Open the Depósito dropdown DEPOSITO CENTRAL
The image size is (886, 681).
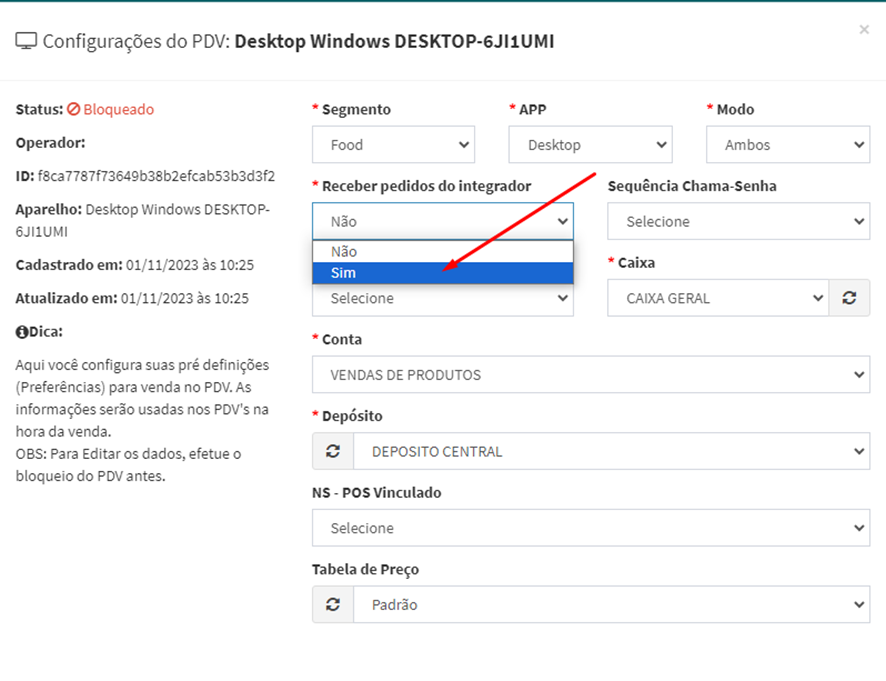[x=610, y=451]
